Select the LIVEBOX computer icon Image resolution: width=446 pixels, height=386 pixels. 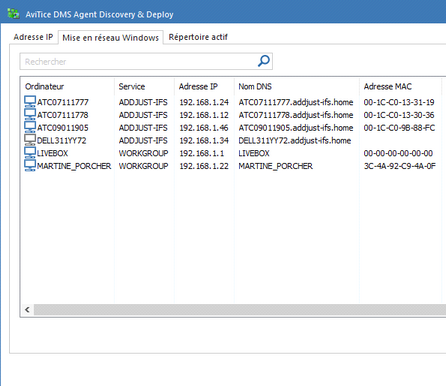point(30,153)
